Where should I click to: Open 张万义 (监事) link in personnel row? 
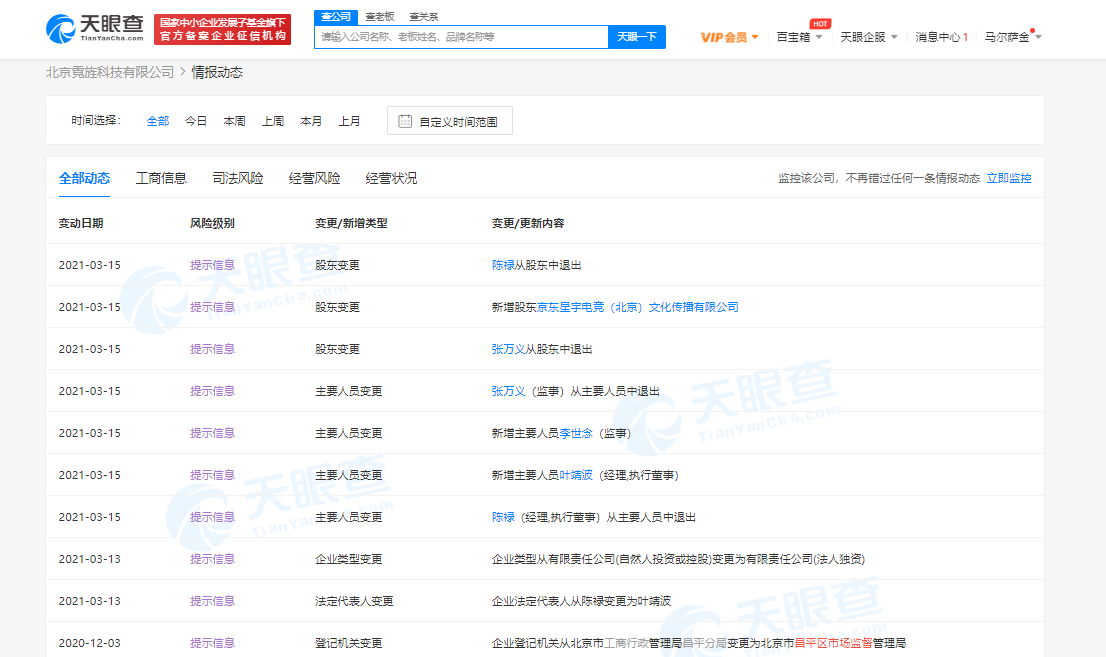pyautogui.click(x=508, y=391)
